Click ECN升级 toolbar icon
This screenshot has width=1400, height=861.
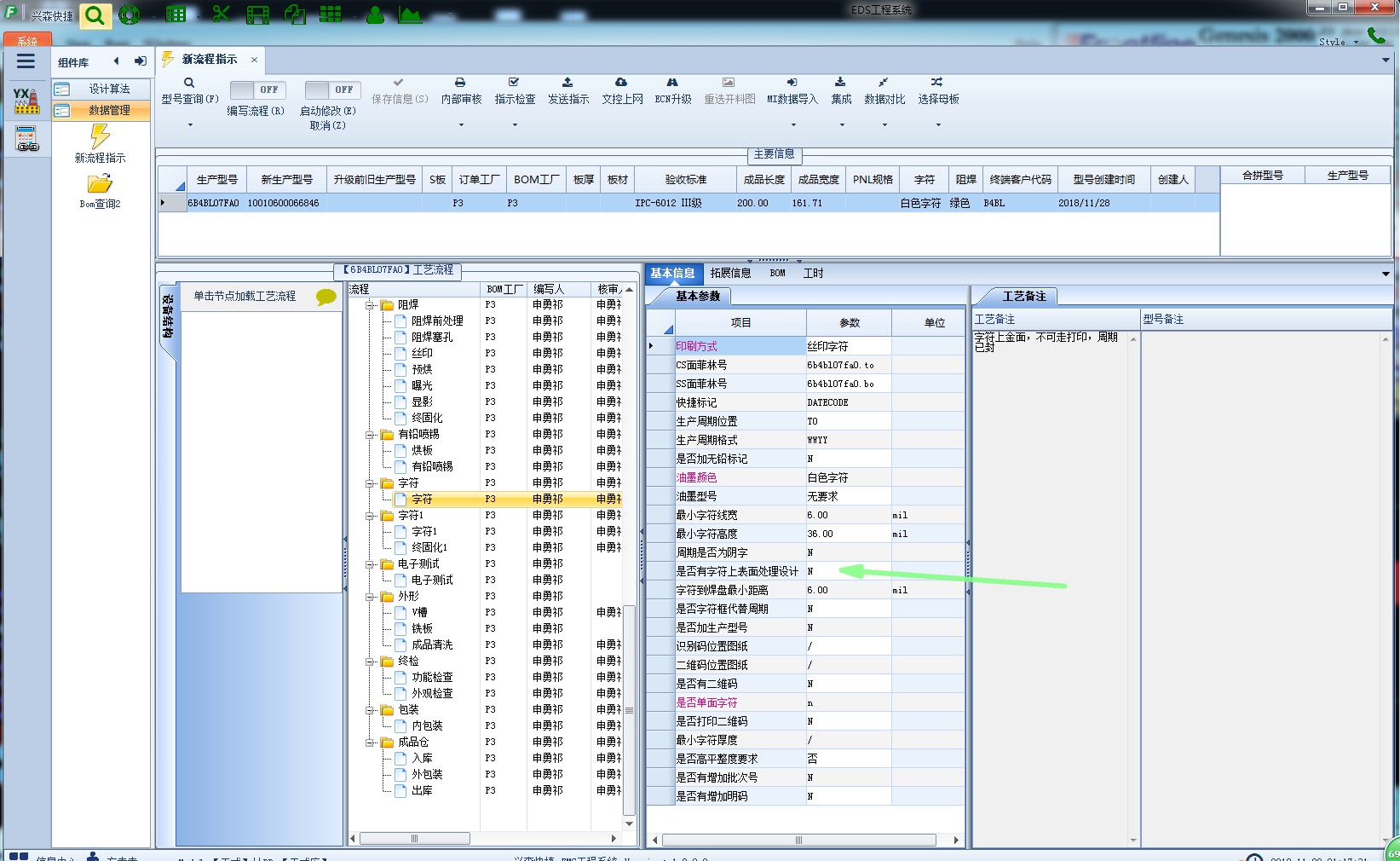point(672,83)
